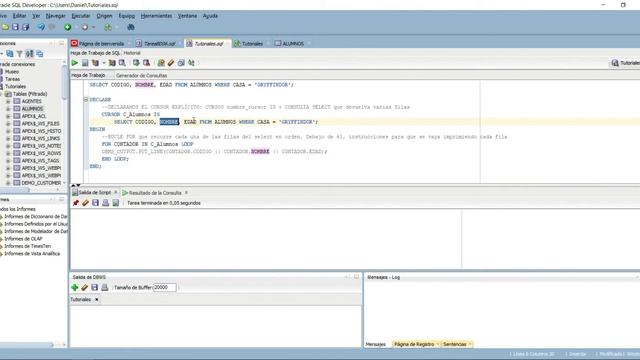Viewport: 640px width, 360px height.
Task: Open the Editar menu
Action: (x=19, y=16)
